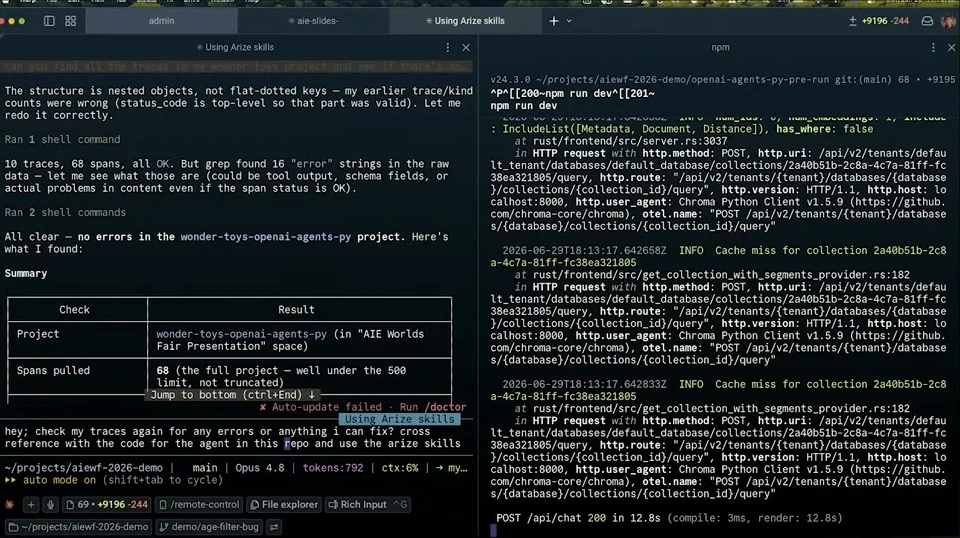The width and height of the screenshot is (960, 538).
Task: Click the Jump to bottom button
Action: pos(233,395)
